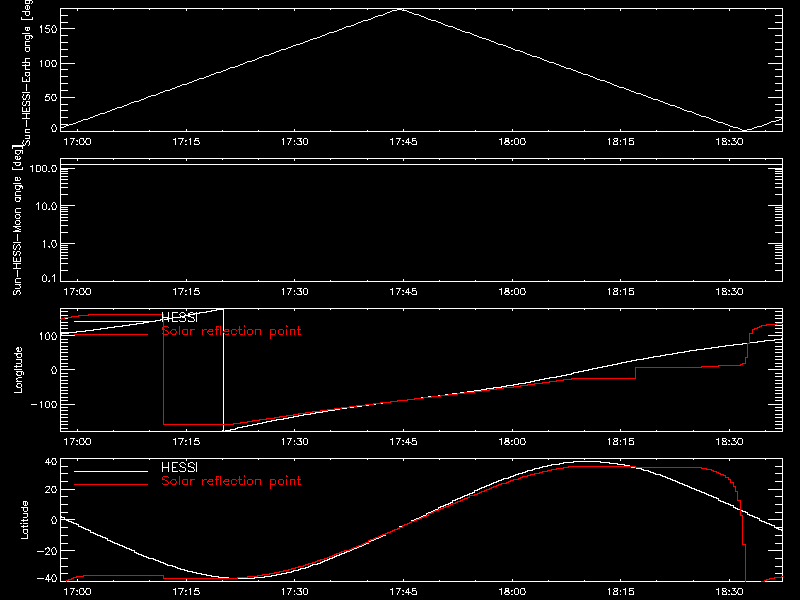Click the 40 tick on Latitude axis
This screenshot has width=800, height=600.
tap(51, 462)
